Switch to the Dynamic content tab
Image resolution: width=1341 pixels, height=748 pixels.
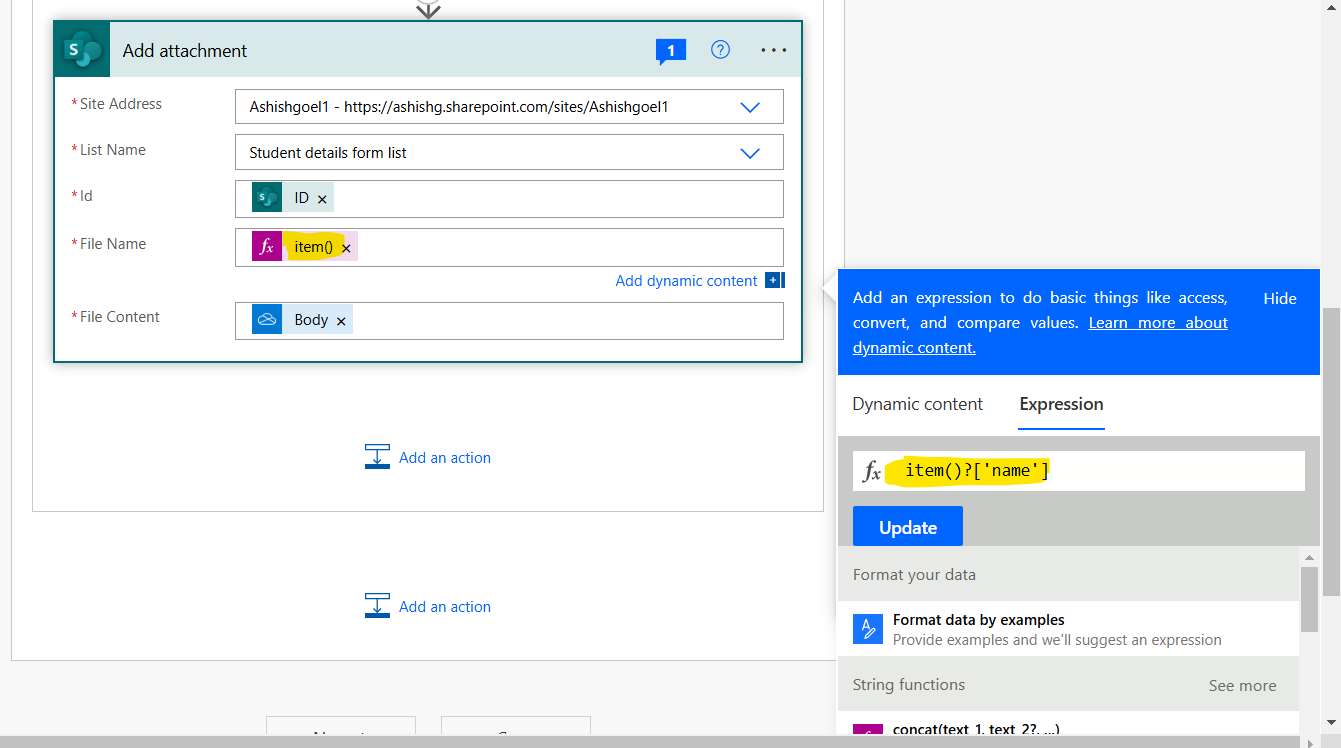(916, 404)
